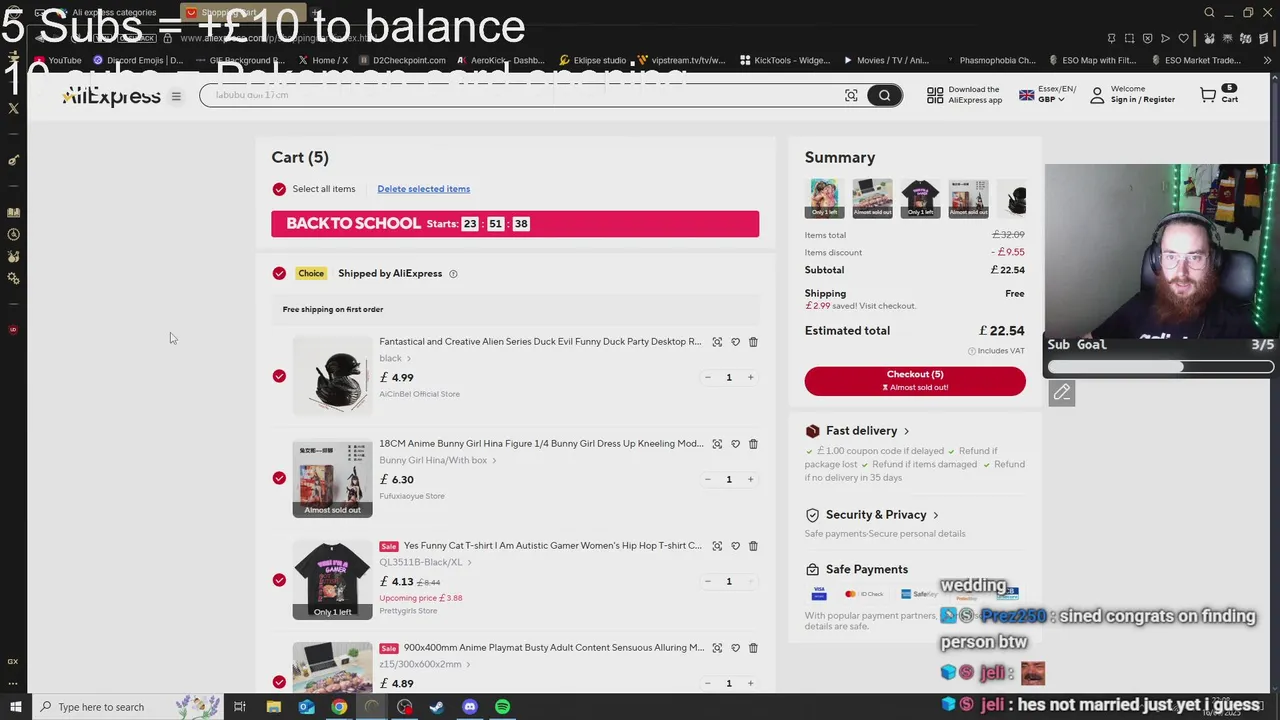Delete the Anime Playmat item

753,648
